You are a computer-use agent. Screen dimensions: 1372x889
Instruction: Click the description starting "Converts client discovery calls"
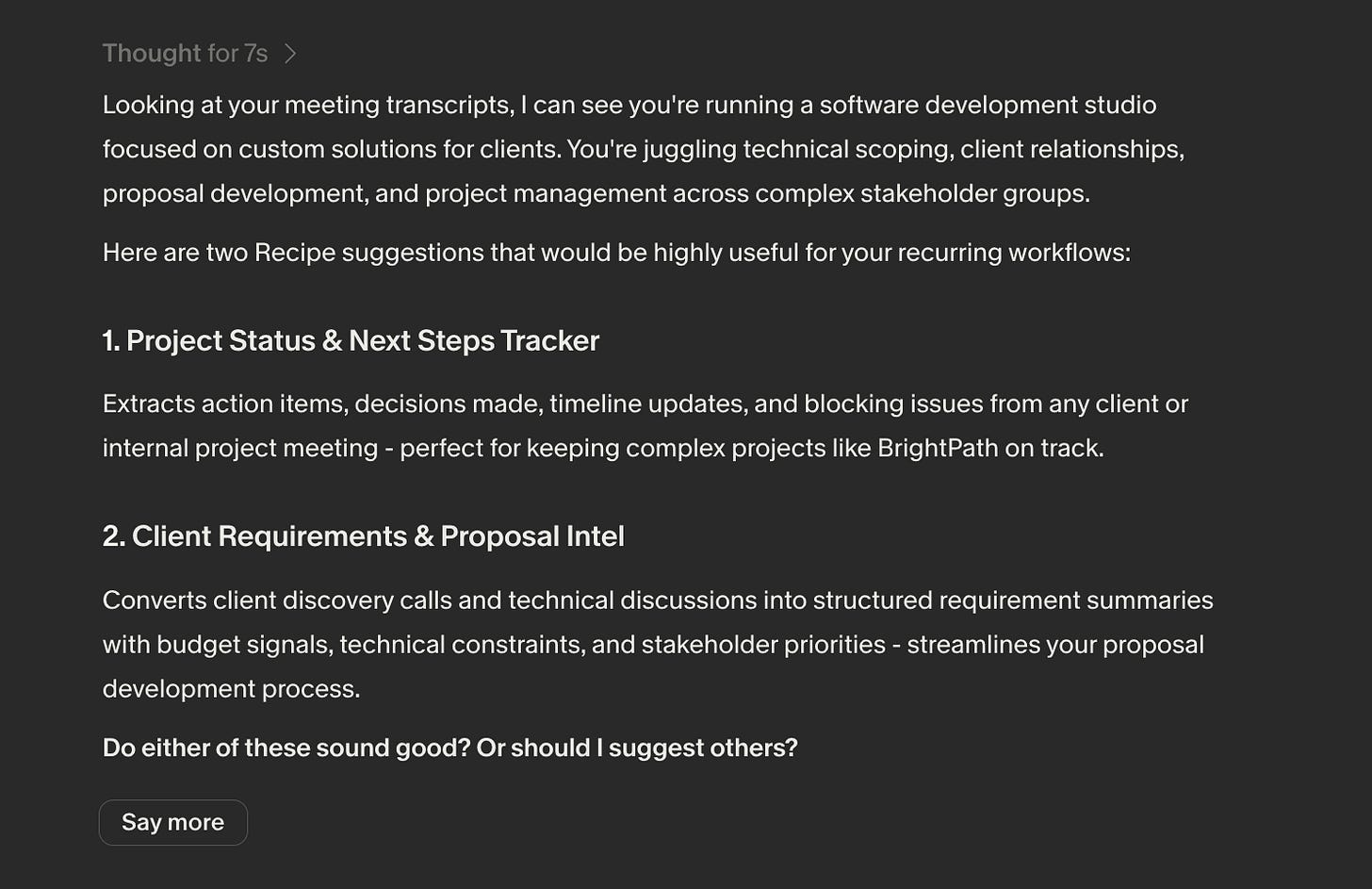[658, 644]
